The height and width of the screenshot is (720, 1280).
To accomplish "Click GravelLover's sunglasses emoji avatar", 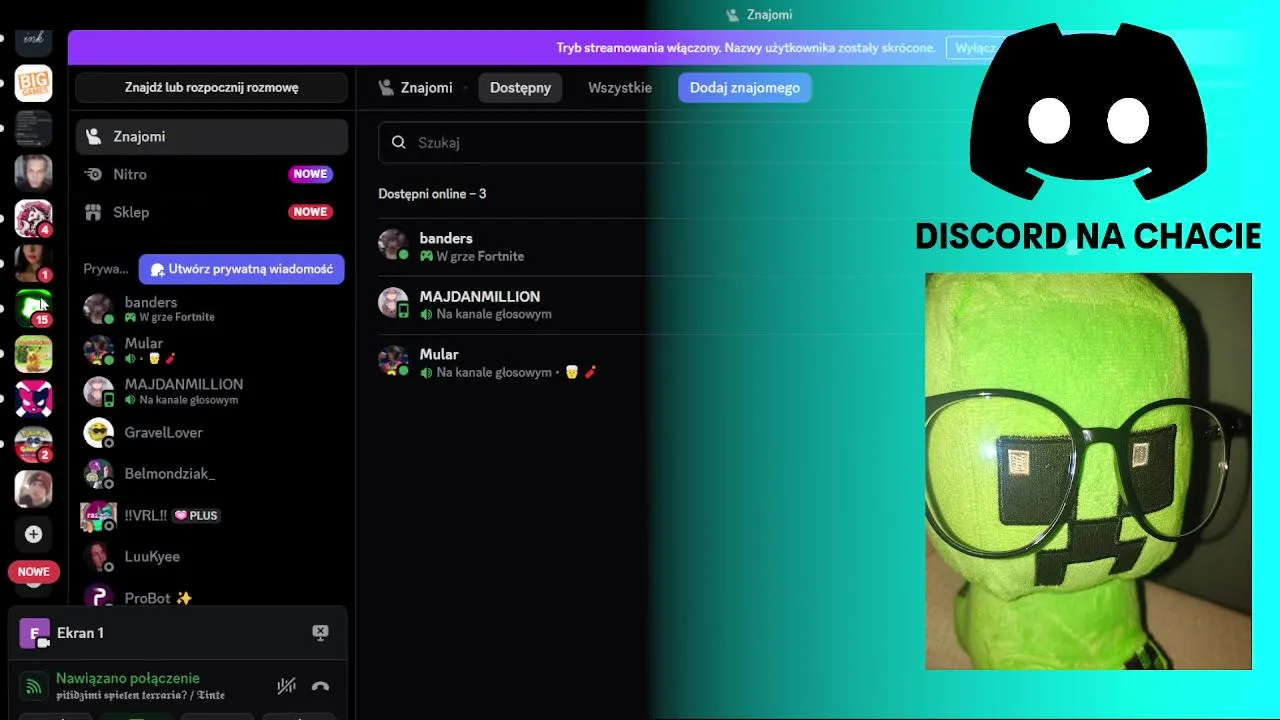I will point(98,432).
